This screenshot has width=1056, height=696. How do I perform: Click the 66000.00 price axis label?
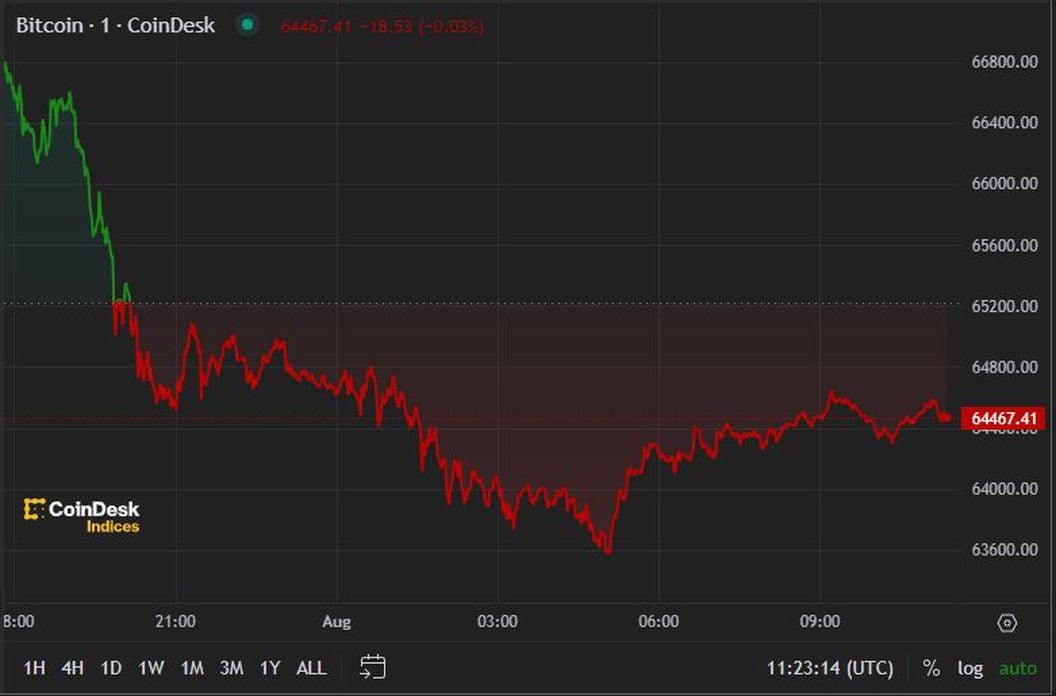pyautogui.click(x=1004, y=183)
